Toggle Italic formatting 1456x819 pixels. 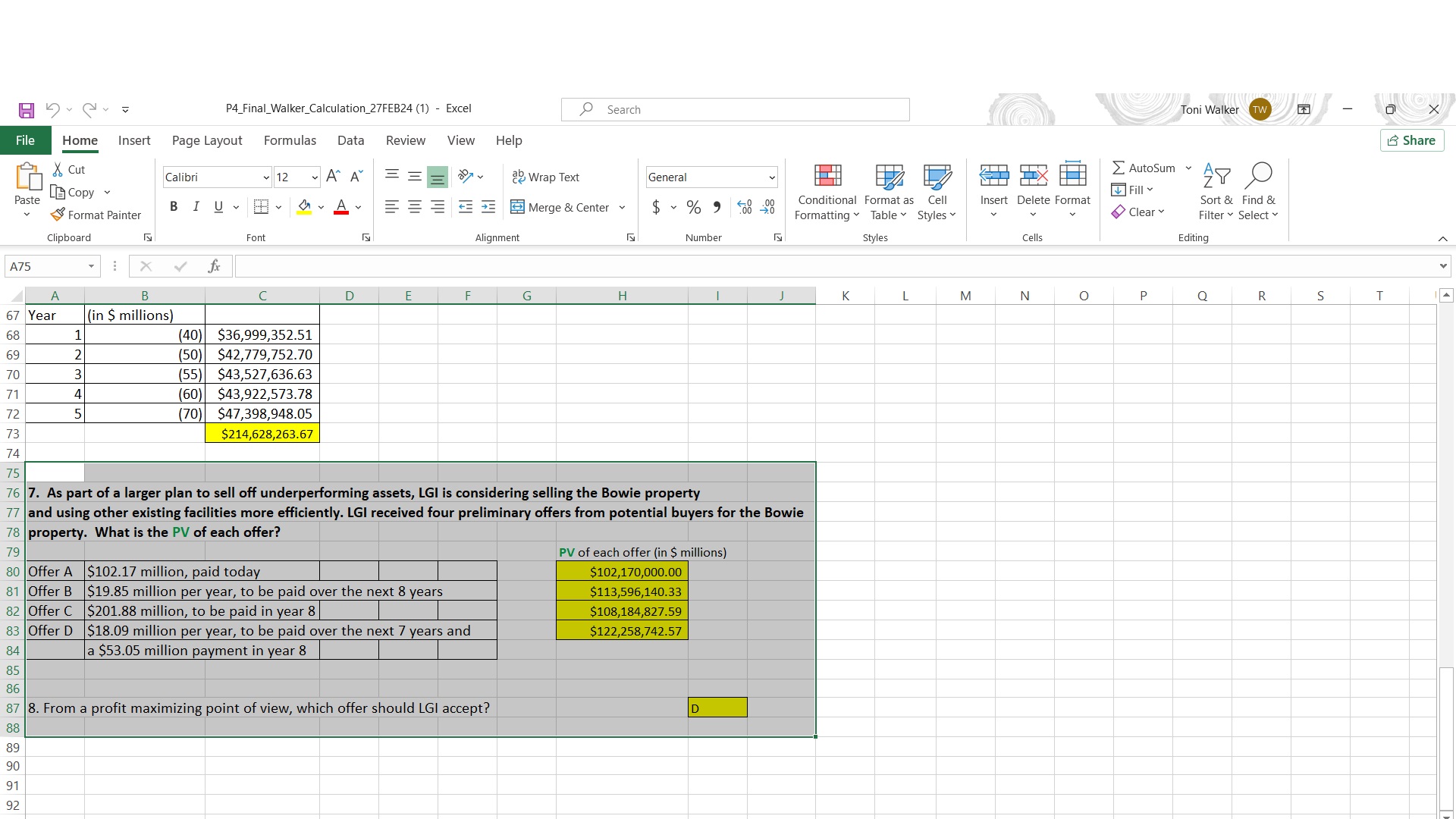pyautogui.click(x=196, y=207)
